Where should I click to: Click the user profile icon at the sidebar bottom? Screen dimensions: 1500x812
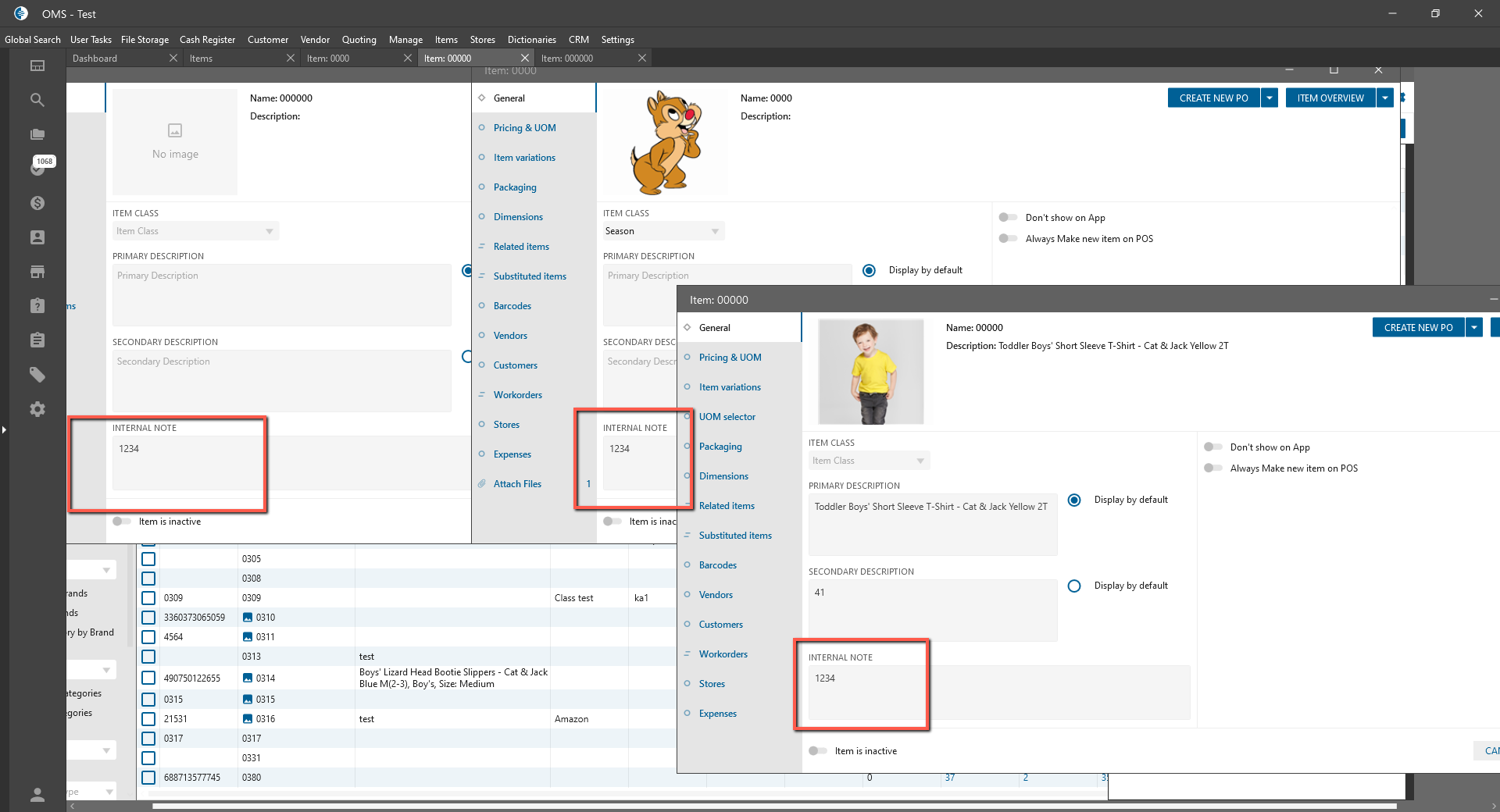37,795
